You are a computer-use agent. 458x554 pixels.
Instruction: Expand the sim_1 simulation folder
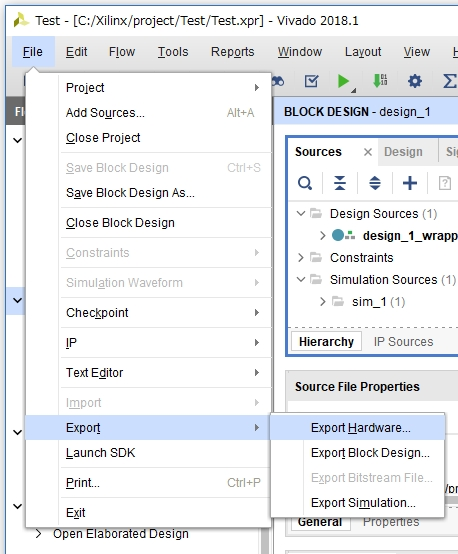coord(322,301)
